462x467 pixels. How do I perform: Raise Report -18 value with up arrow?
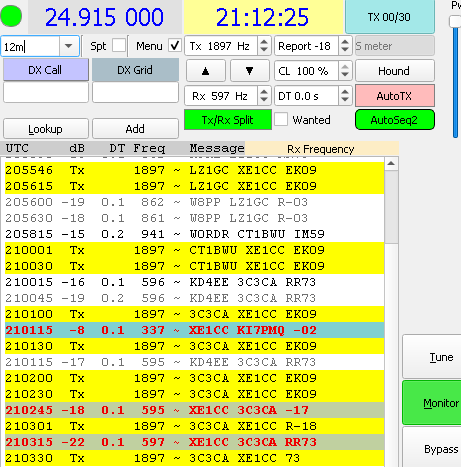click(x=345, y=42)
